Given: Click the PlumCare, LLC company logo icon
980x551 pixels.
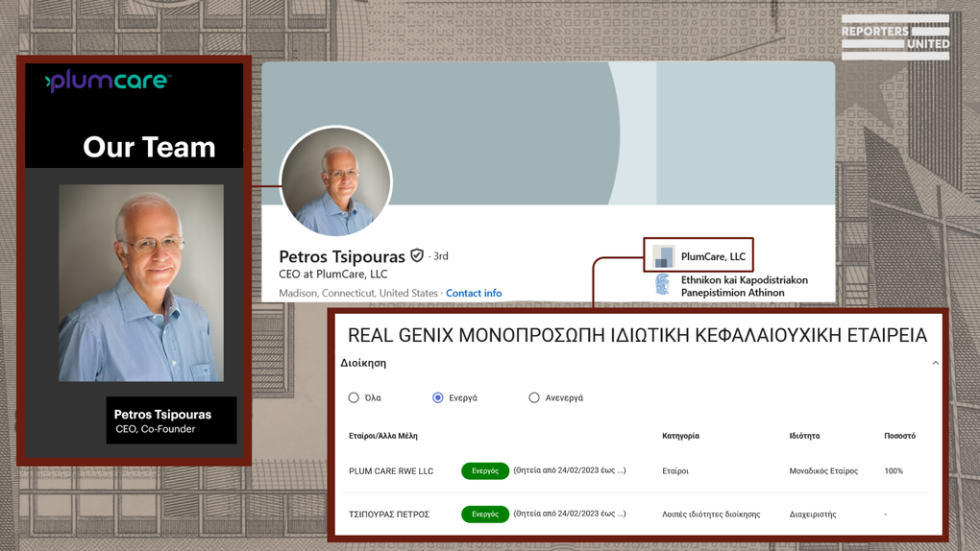Looking at the screenshot, I should point(663,256).
